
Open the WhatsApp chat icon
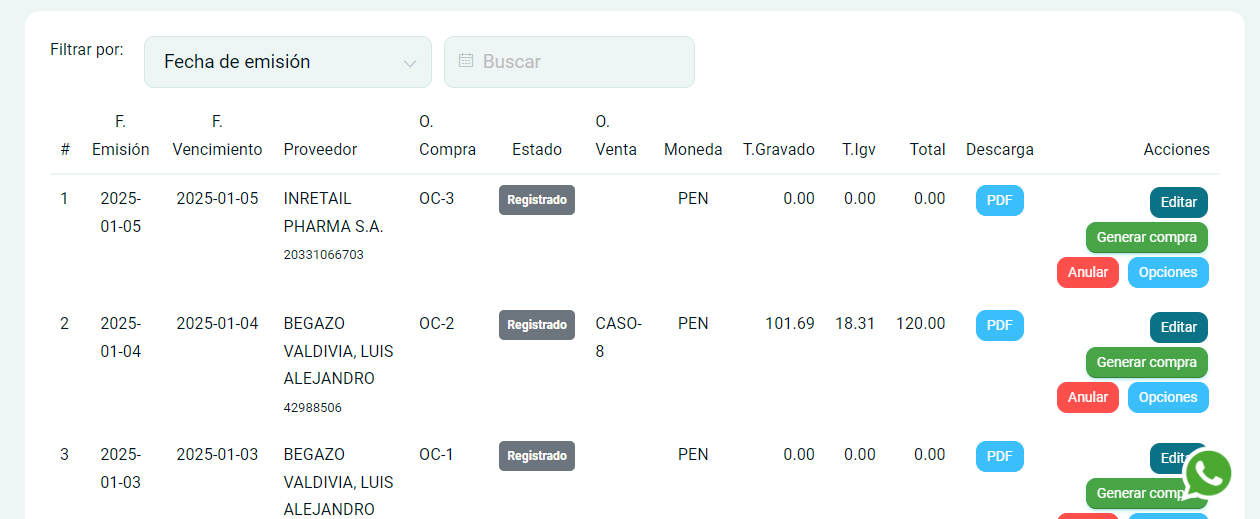[1208, 475]
